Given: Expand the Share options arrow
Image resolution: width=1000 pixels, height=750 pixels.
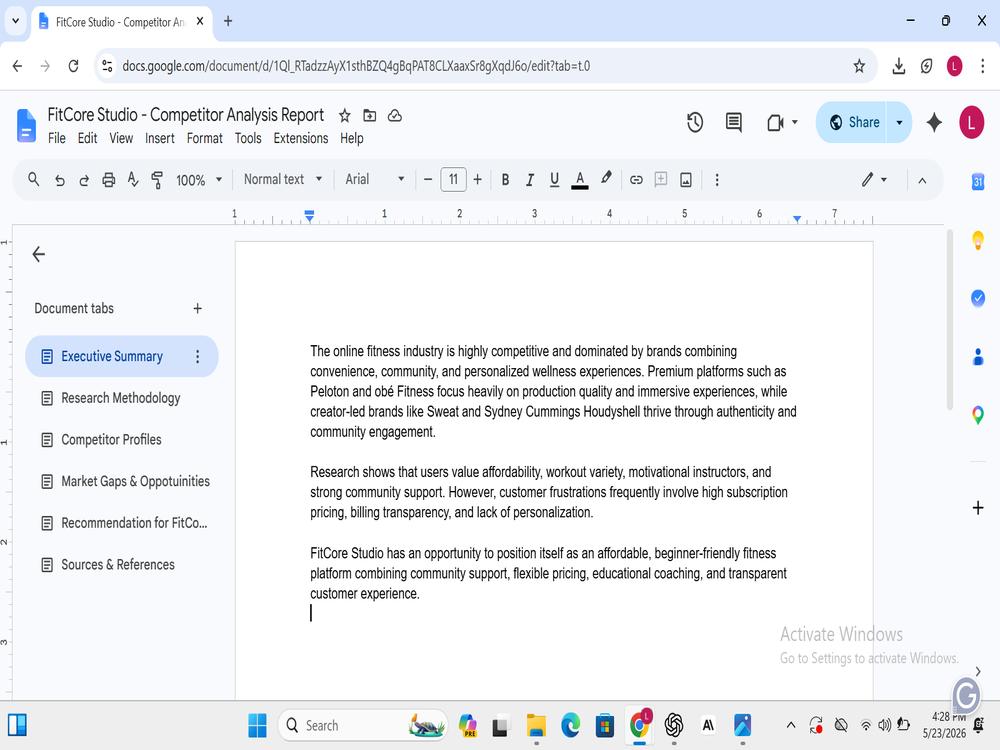Looking at the screenshot, I should [x=899, y=122].
